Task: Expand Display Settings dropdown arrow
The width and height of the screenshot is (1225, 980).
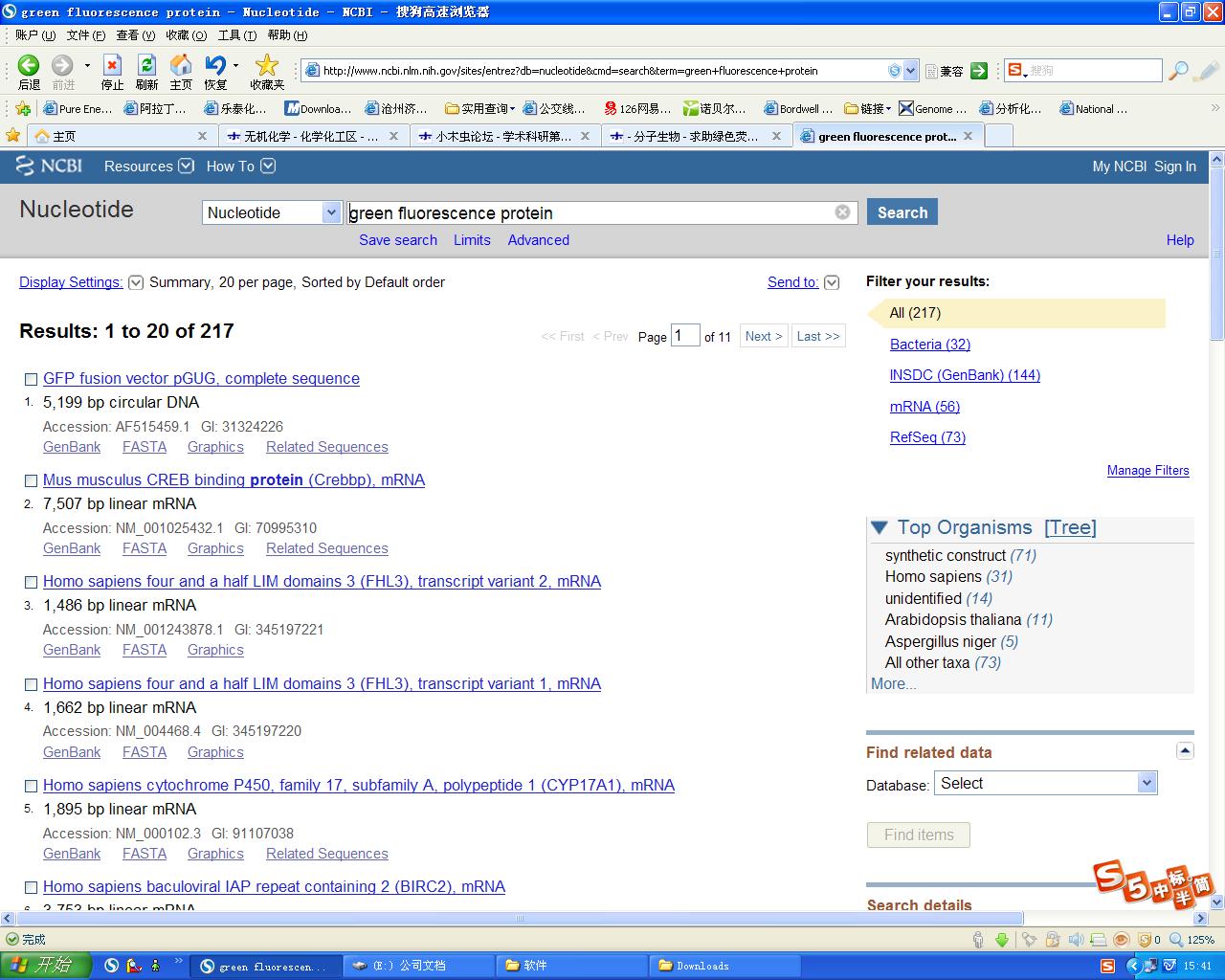Action: [136, 282]
